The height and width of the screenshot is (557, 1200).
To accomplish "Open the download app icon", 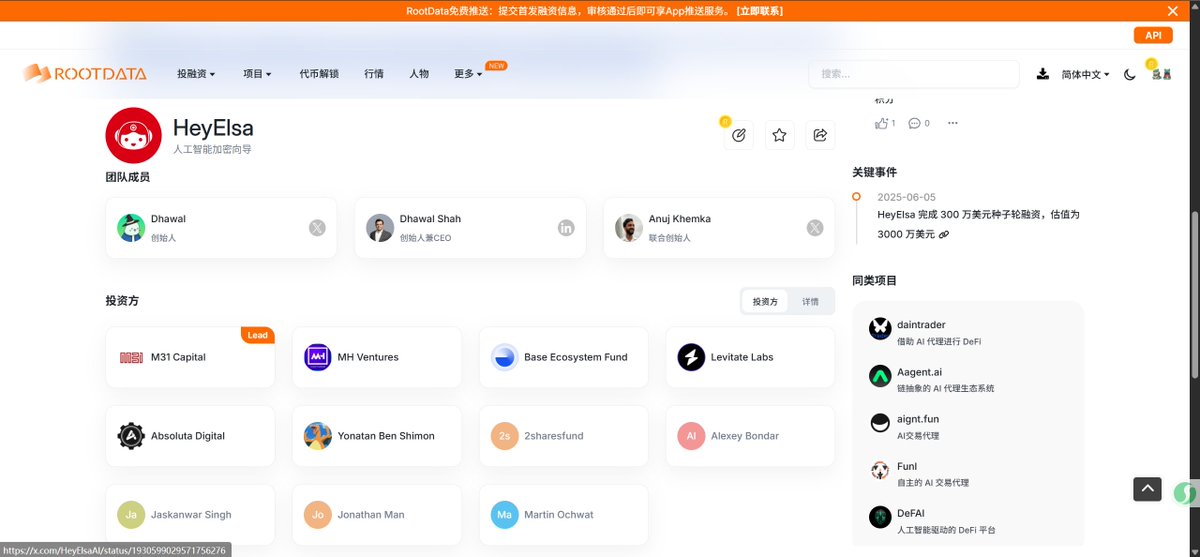I will [x=1043, y=74].
